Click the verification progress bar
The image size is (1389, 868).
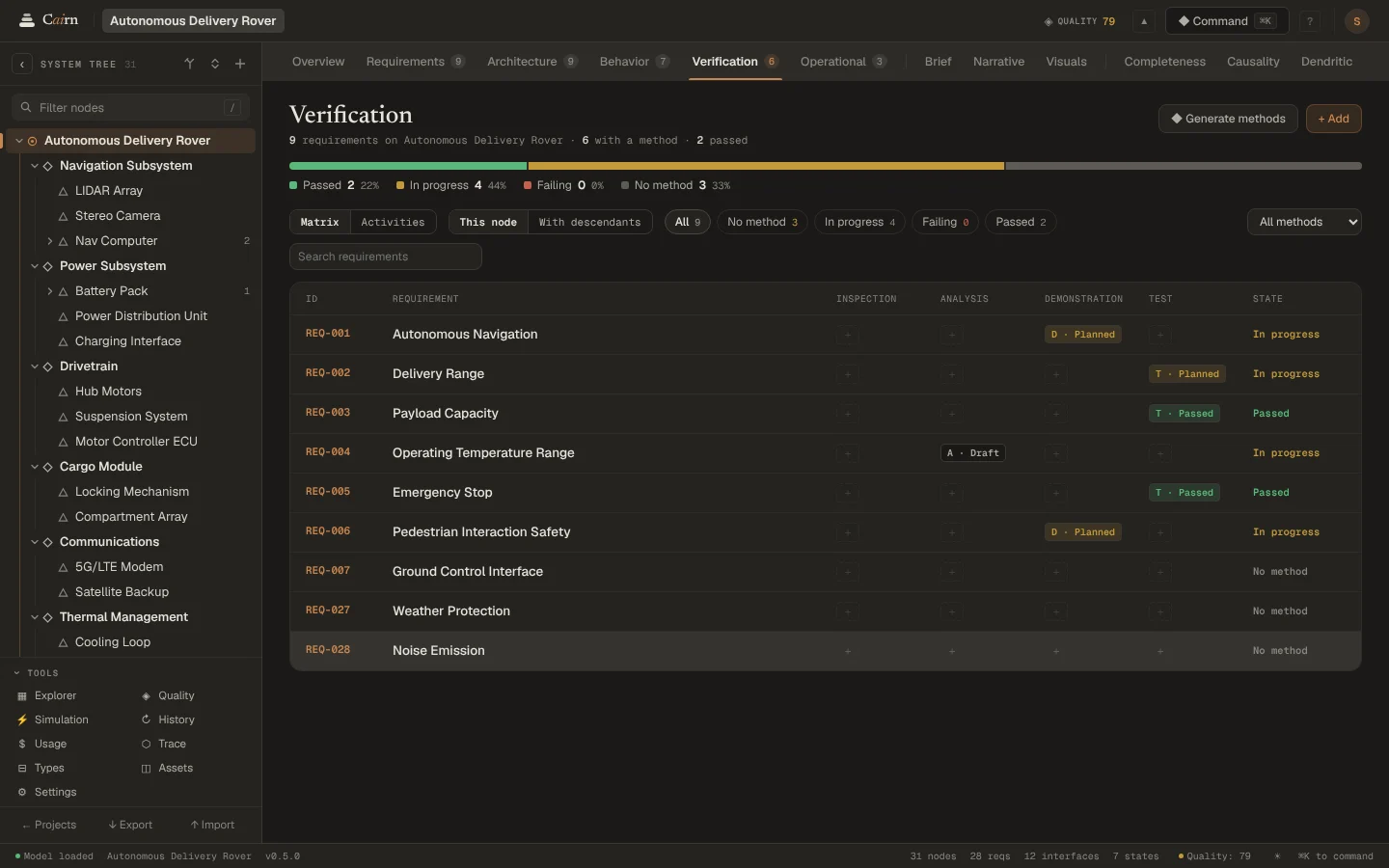(x=826, y=166)
